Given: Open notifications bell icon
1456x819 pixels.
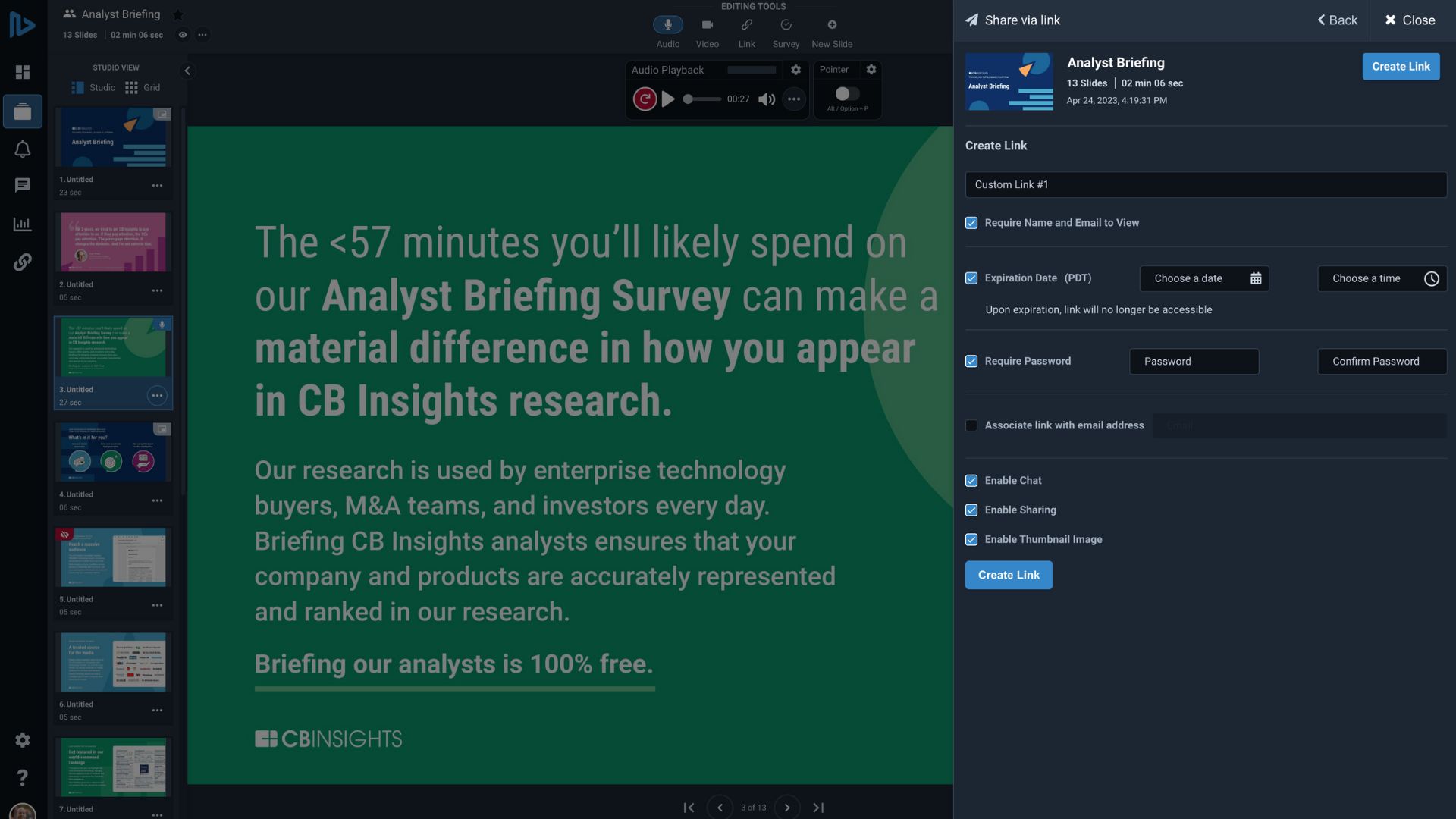Looking at the screenshot, I should 23,149.
